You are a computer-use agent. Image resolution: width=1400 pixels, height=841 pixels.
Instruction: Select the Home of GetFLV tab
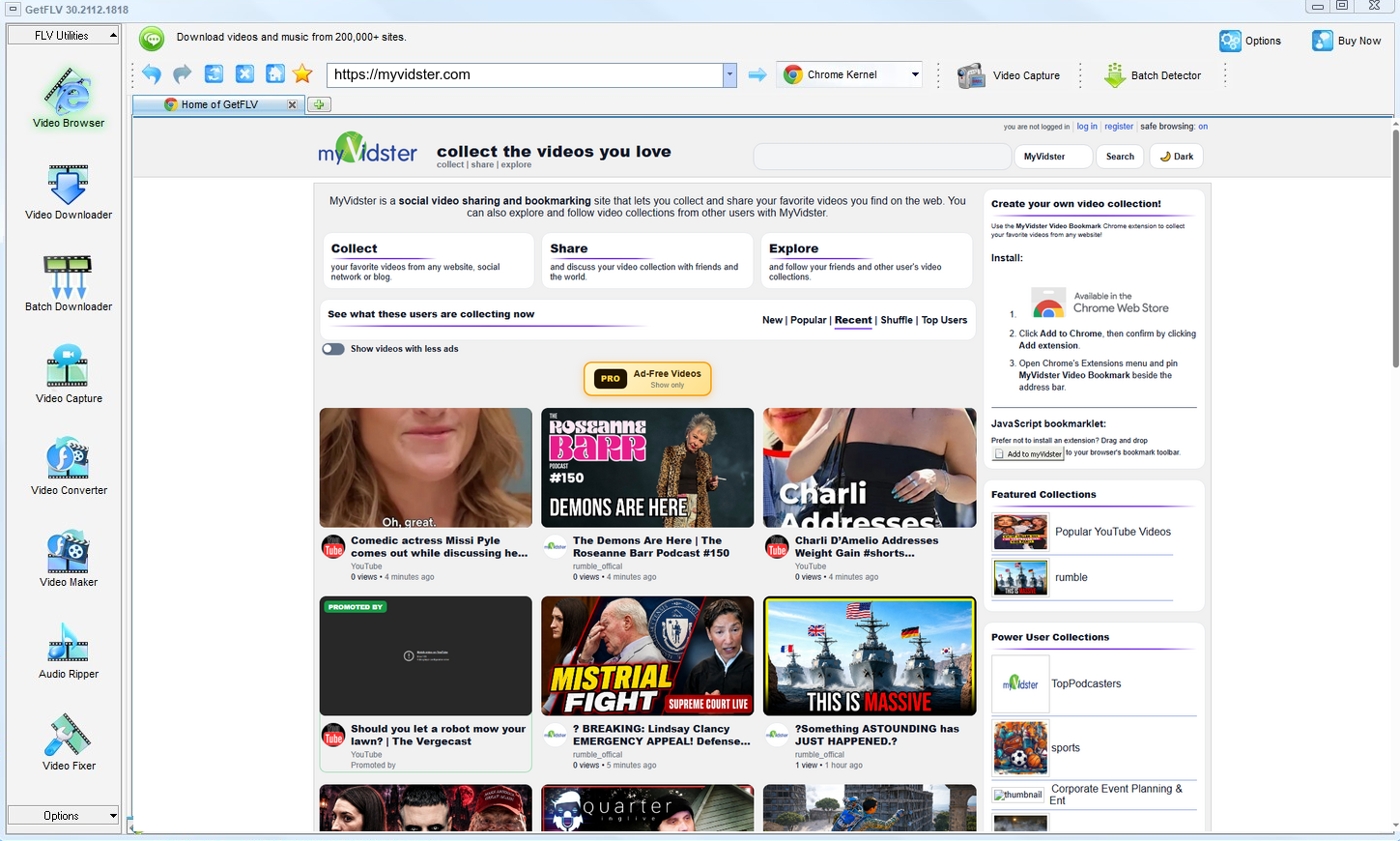pyautogui.click(x=219, y=104)
